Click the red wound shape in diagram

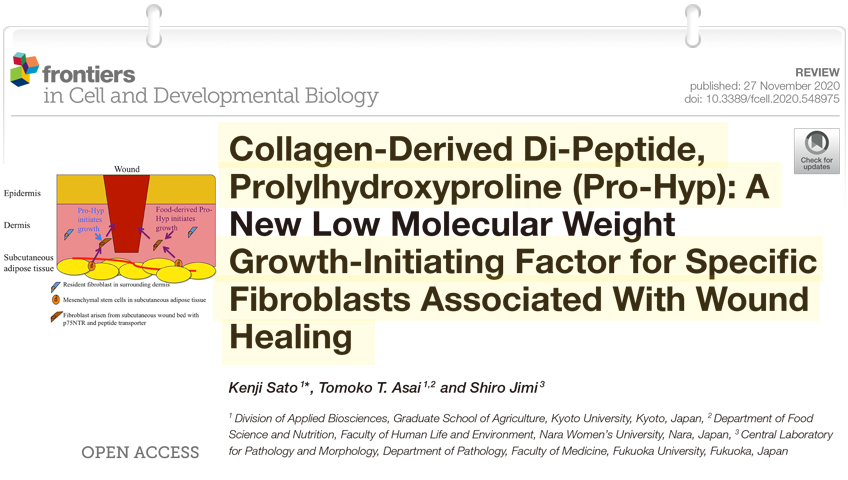[127, 212]
